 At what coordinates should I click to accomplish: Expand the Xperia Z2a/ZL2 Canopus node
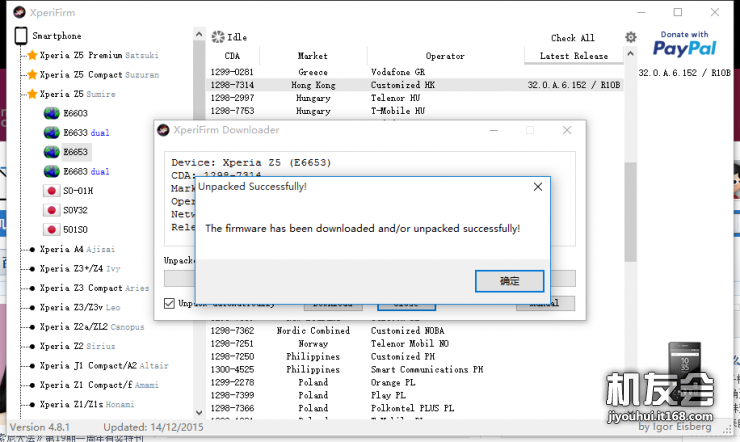(32, 327)
